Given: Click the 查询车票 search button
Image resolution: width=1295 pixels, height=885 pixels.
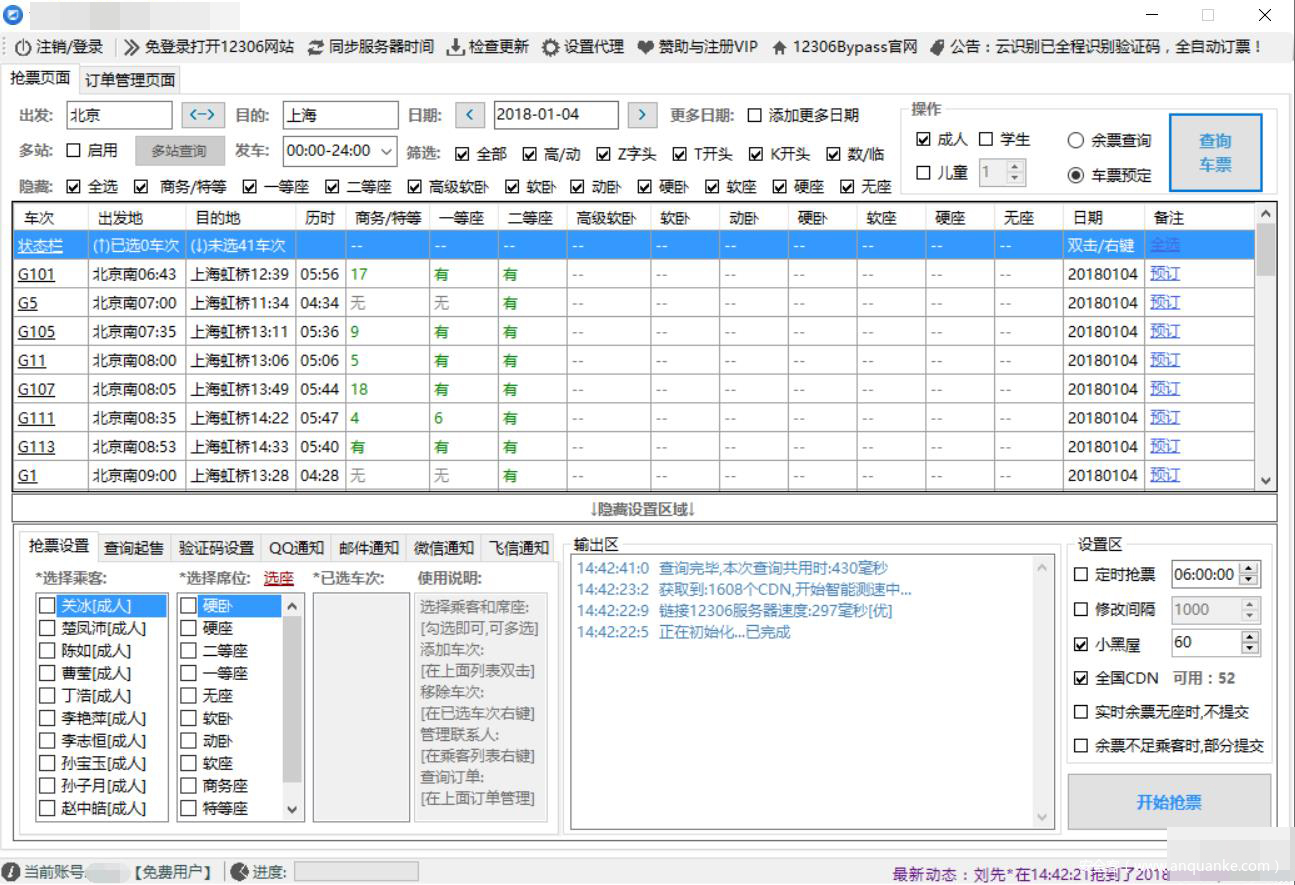Looking at the screenshot, I should point(1215,153).
